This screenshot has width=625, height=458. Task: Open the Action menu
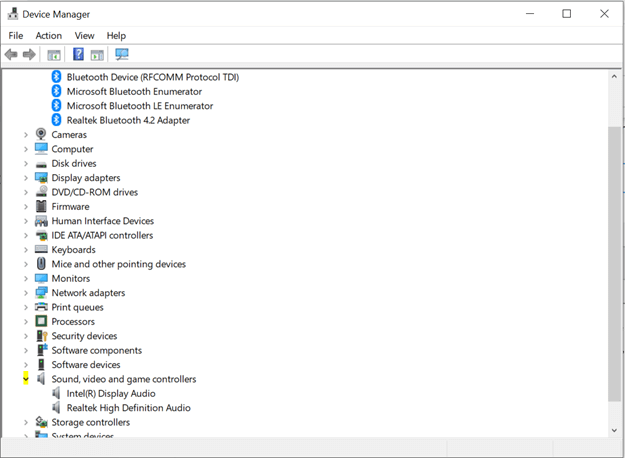coord(49,35)
